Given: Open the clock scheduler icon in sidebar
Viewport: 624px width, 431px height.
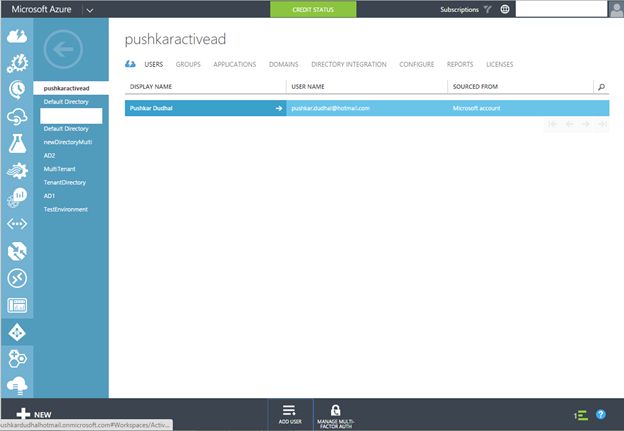Looking at the screenshot, I should click(17, 90).
